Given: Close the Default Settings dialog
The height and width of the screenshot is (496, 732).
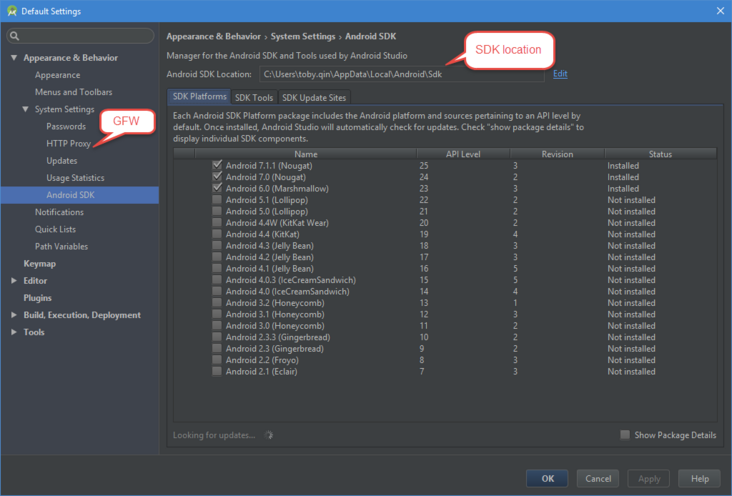Looking at the screenshot, I should click(720, 11).
